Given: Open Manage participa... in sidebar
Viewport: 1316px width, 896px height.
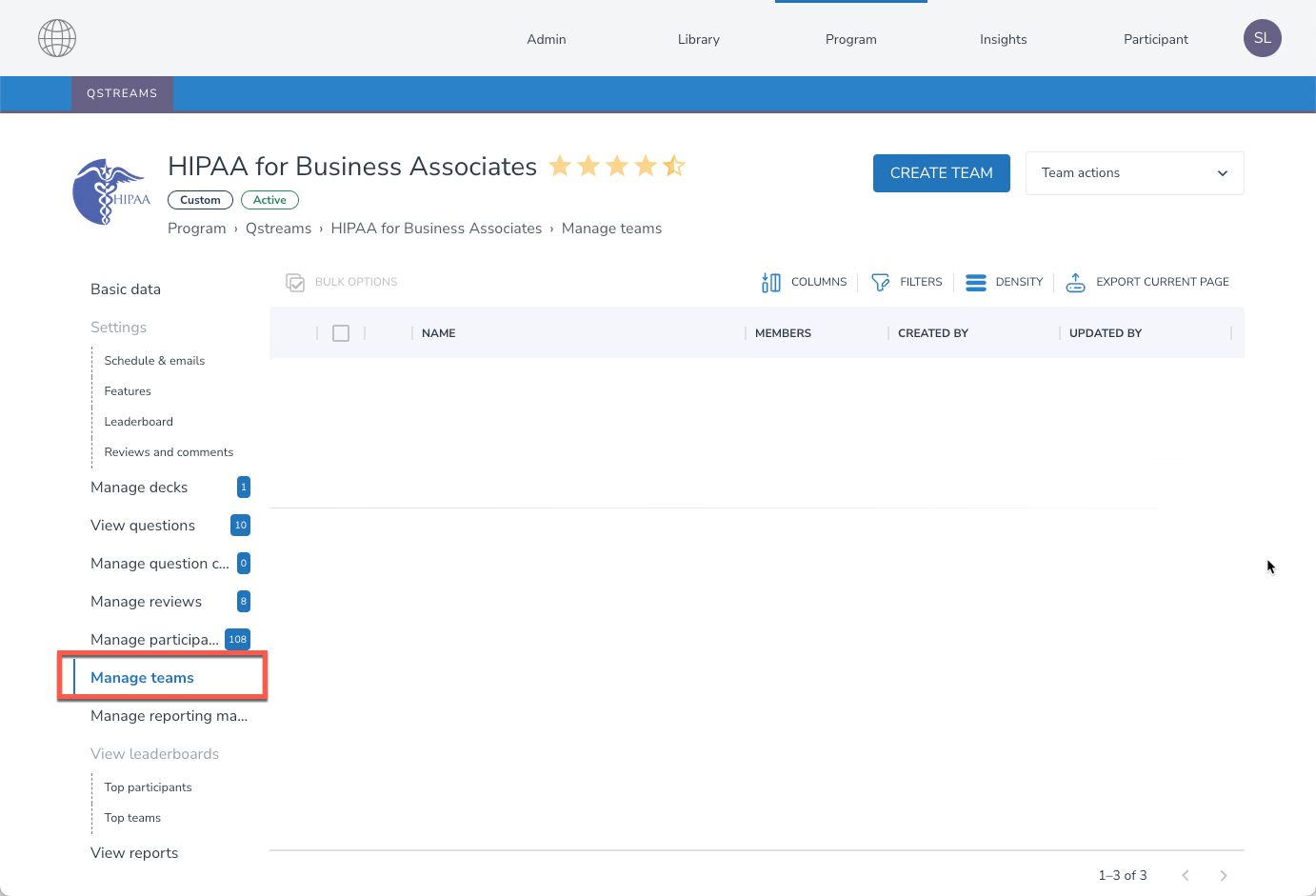Looking at the screenshot, I should pos(154,640).
